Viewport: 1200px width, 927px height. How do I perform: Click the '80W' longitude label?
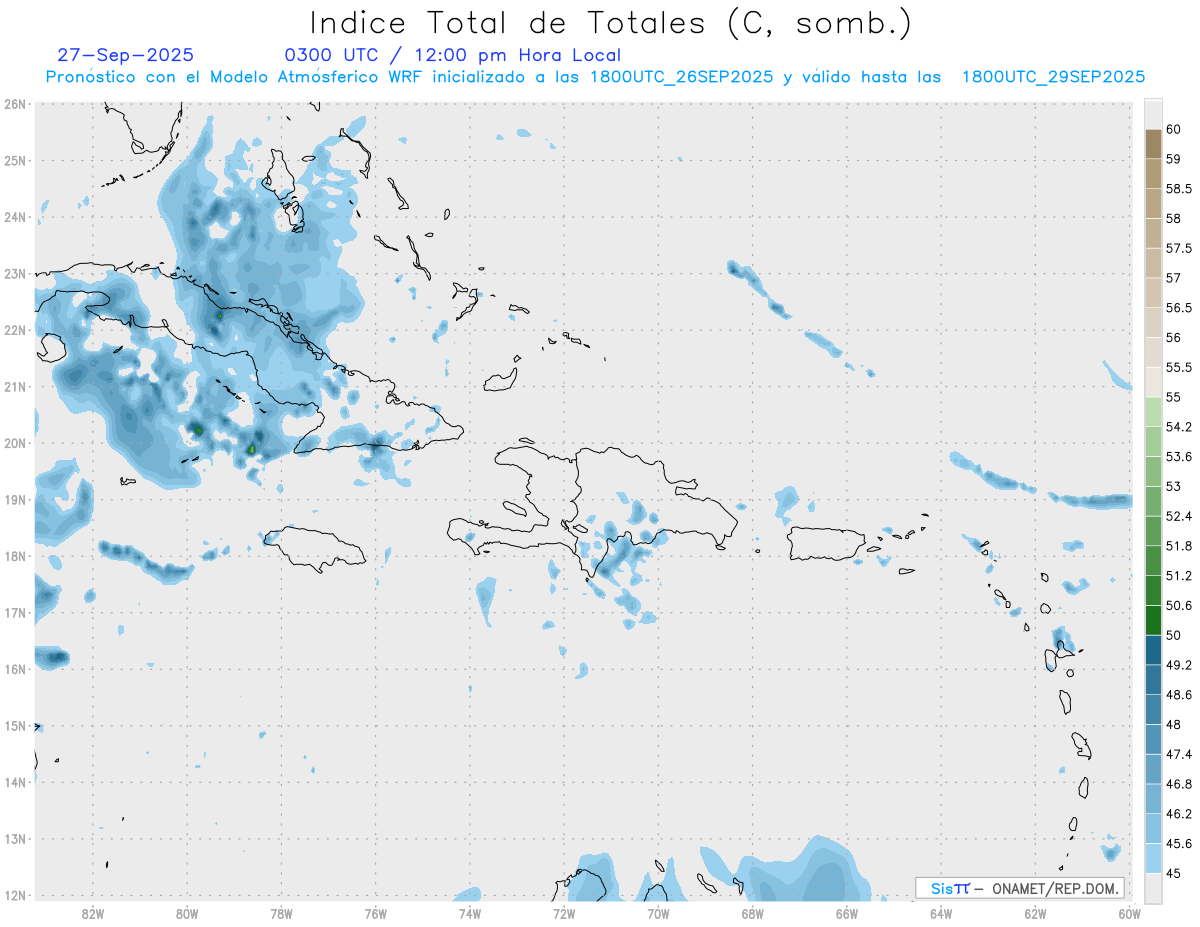click(x=187, y=913)
